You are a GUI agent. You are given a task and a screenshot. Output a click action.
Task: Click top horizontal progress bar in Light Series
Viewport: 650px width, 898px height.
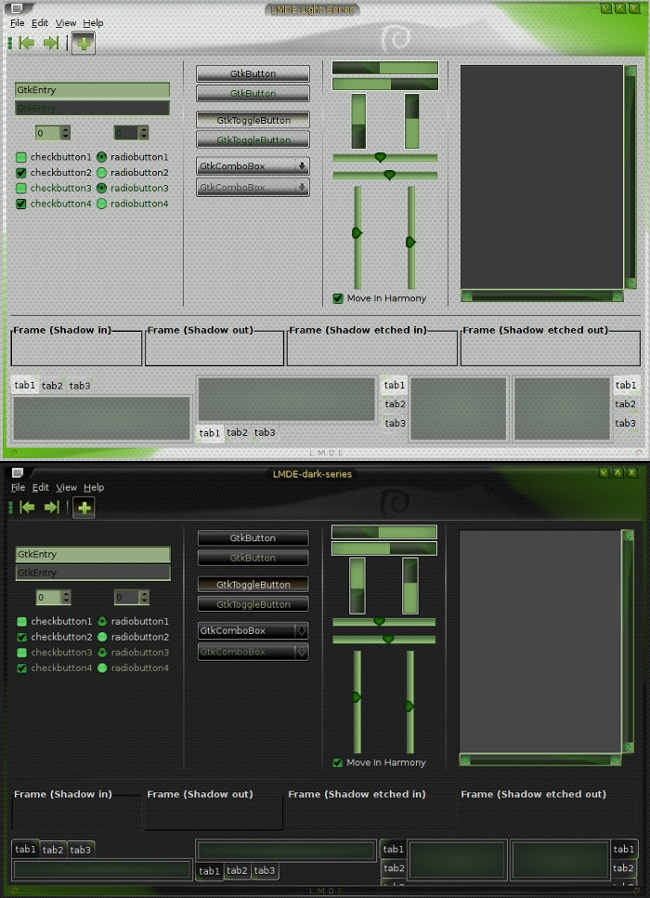(x=385, y=68)
